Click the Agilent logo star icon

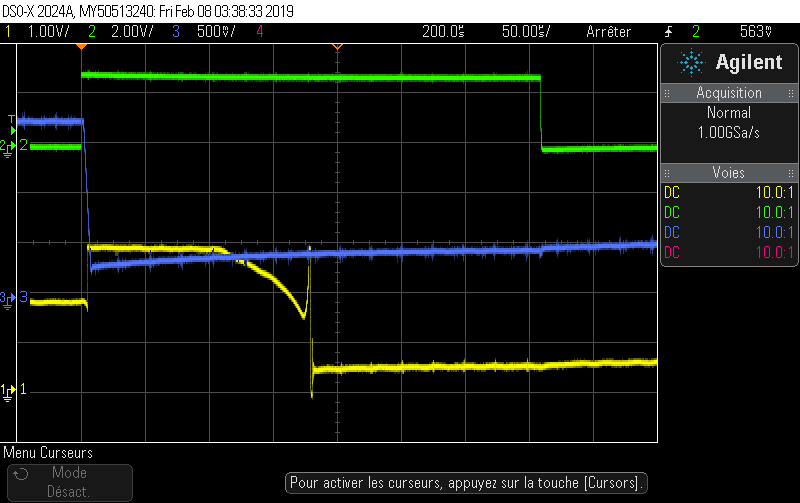(x=691, y=63)
